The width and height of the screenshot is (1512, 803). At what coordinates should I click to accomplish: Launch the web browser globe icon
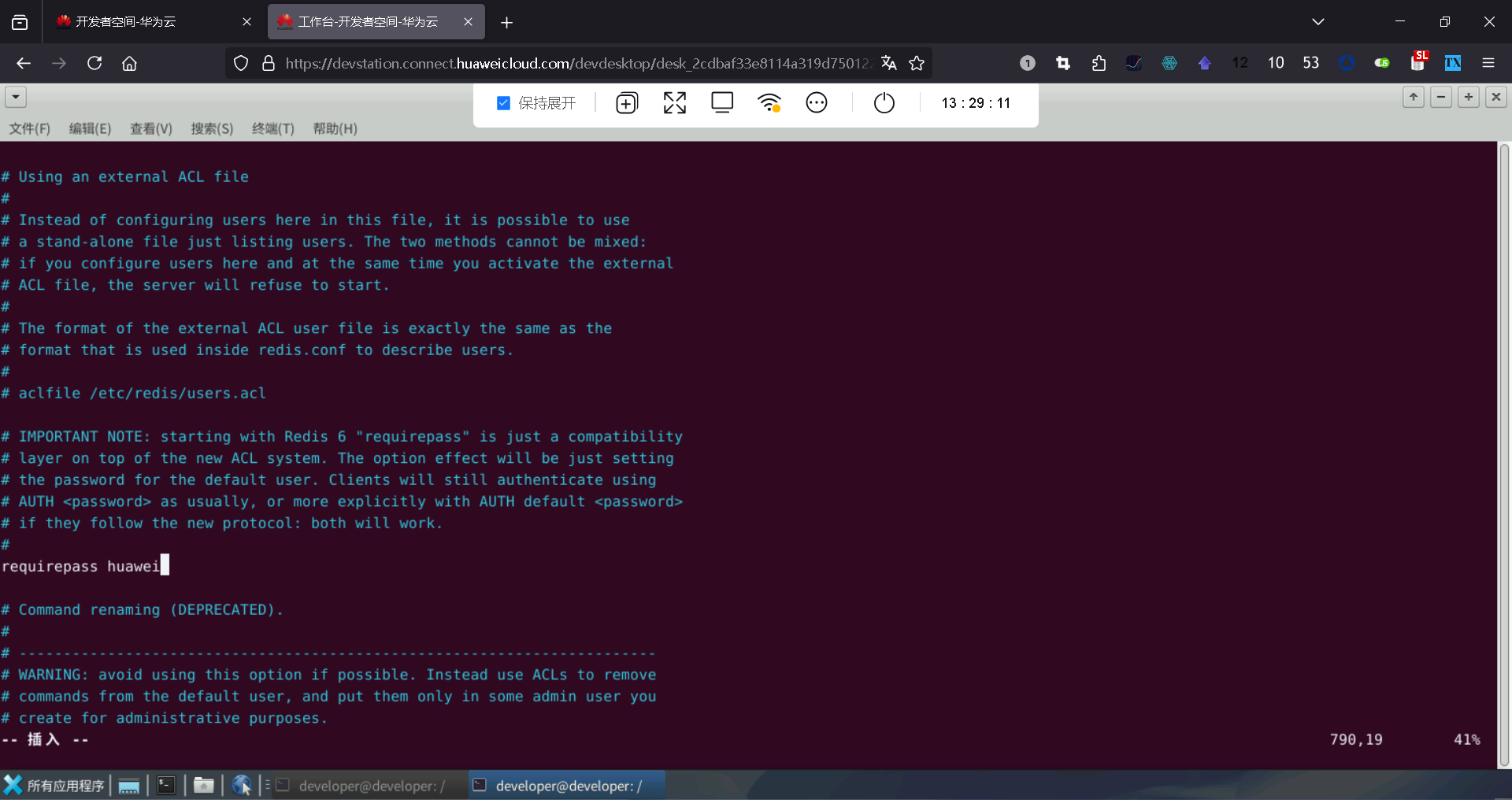[x=242, y=786]
